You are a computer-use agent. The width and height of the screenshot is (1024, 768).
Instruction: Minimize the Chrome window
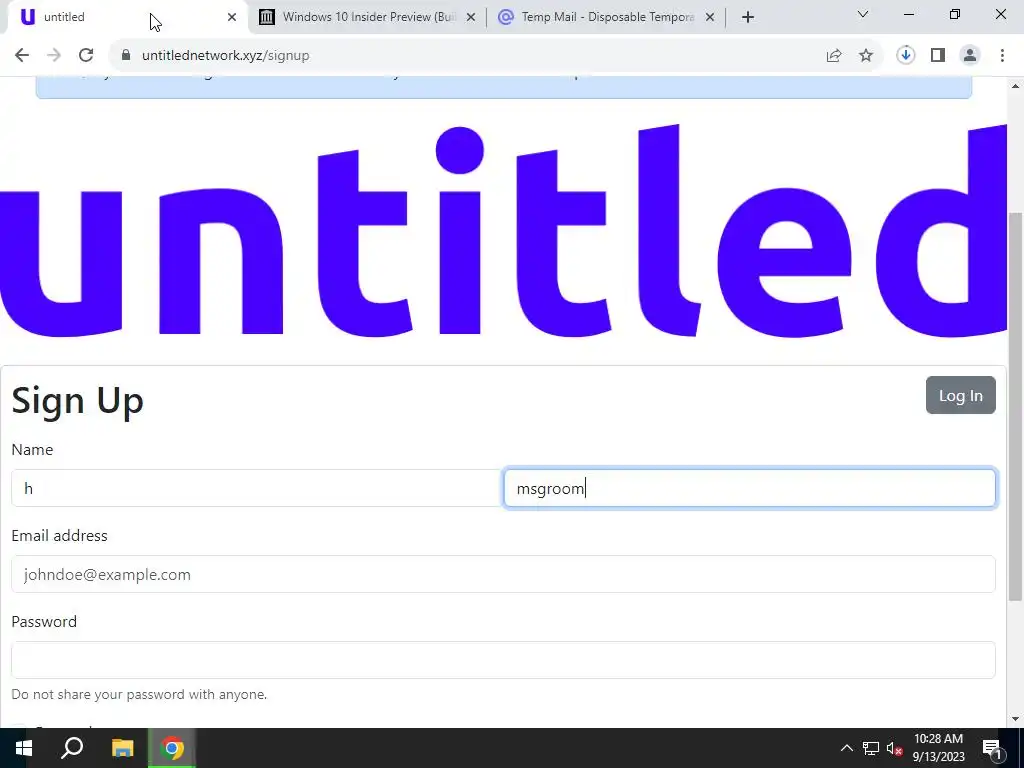[x=909, y=14]
